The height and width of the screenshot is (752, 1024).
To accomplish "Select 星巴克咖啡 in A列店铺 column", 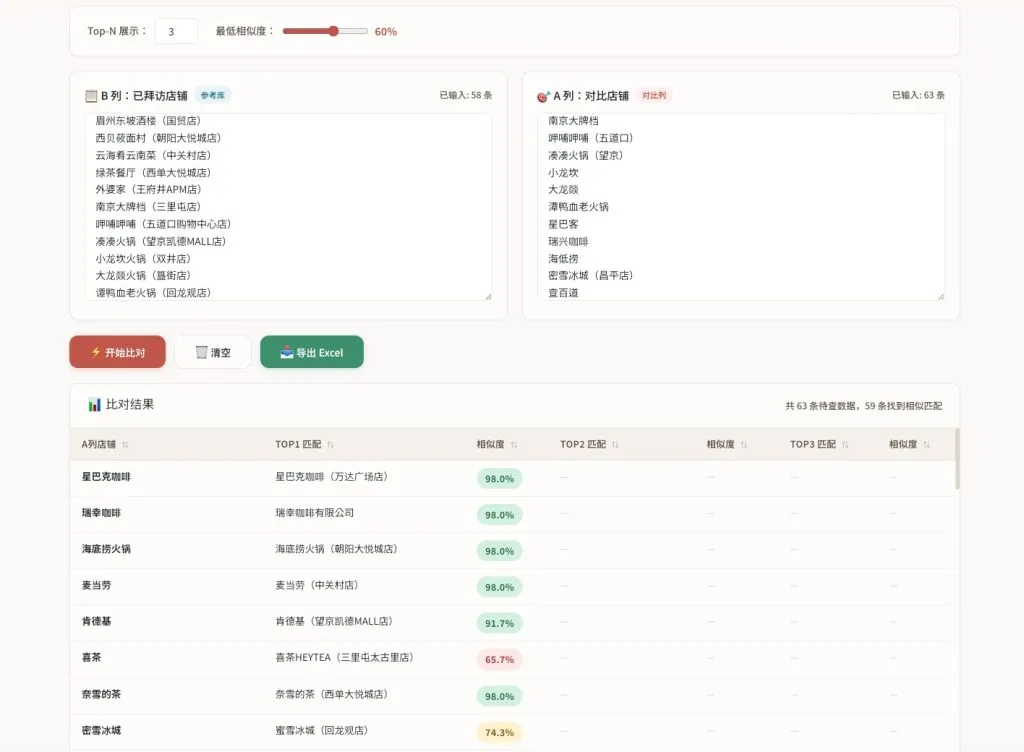I will pyautogui.click(x=106, y=477).
